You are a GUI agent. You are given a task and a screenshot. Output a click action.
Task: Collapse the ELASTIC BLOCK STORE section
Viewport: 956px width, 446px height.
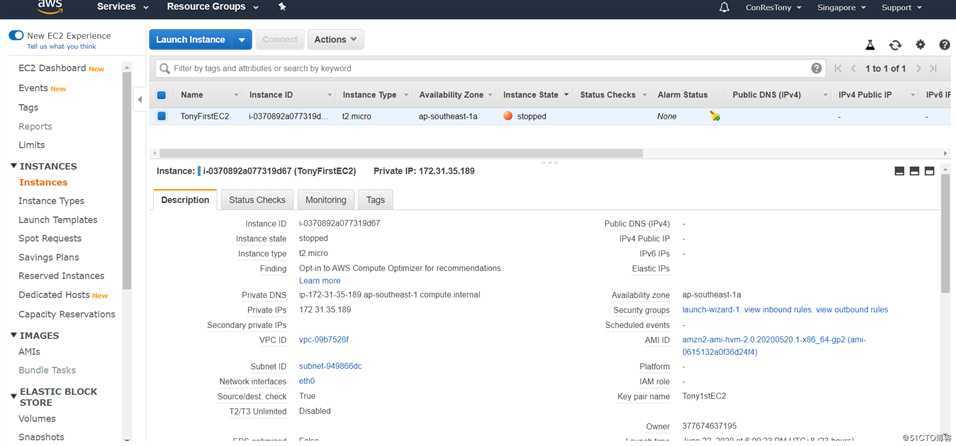coord(13,396)
